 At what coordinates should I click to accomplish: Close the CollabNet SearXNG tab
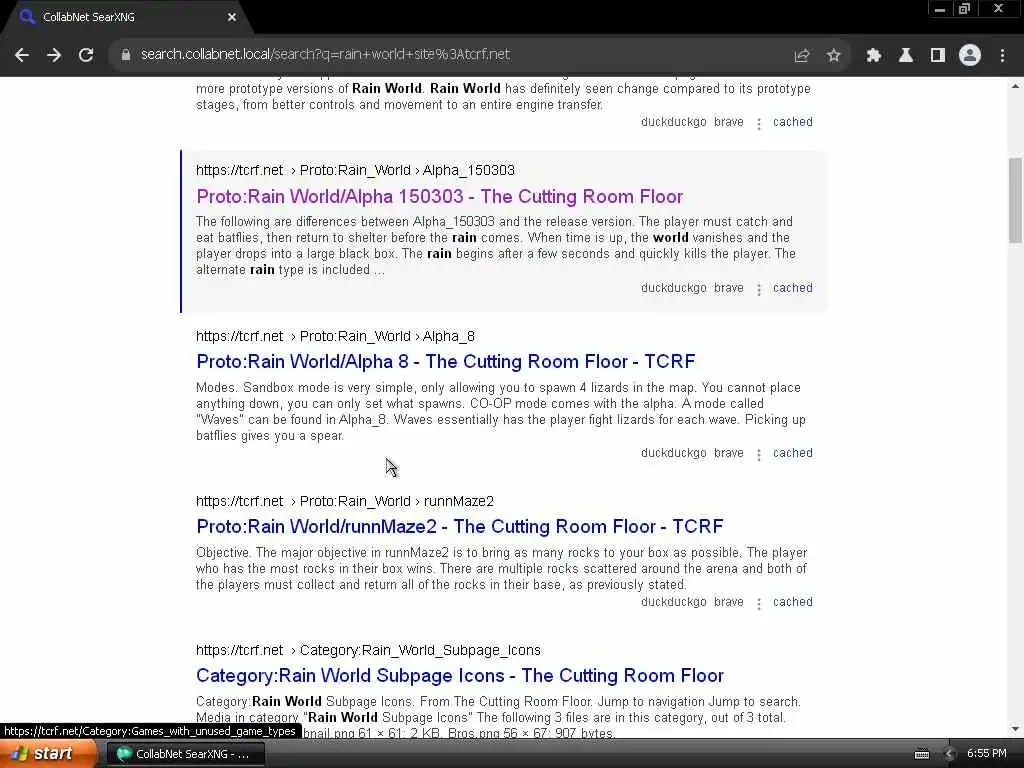point(232,18)
